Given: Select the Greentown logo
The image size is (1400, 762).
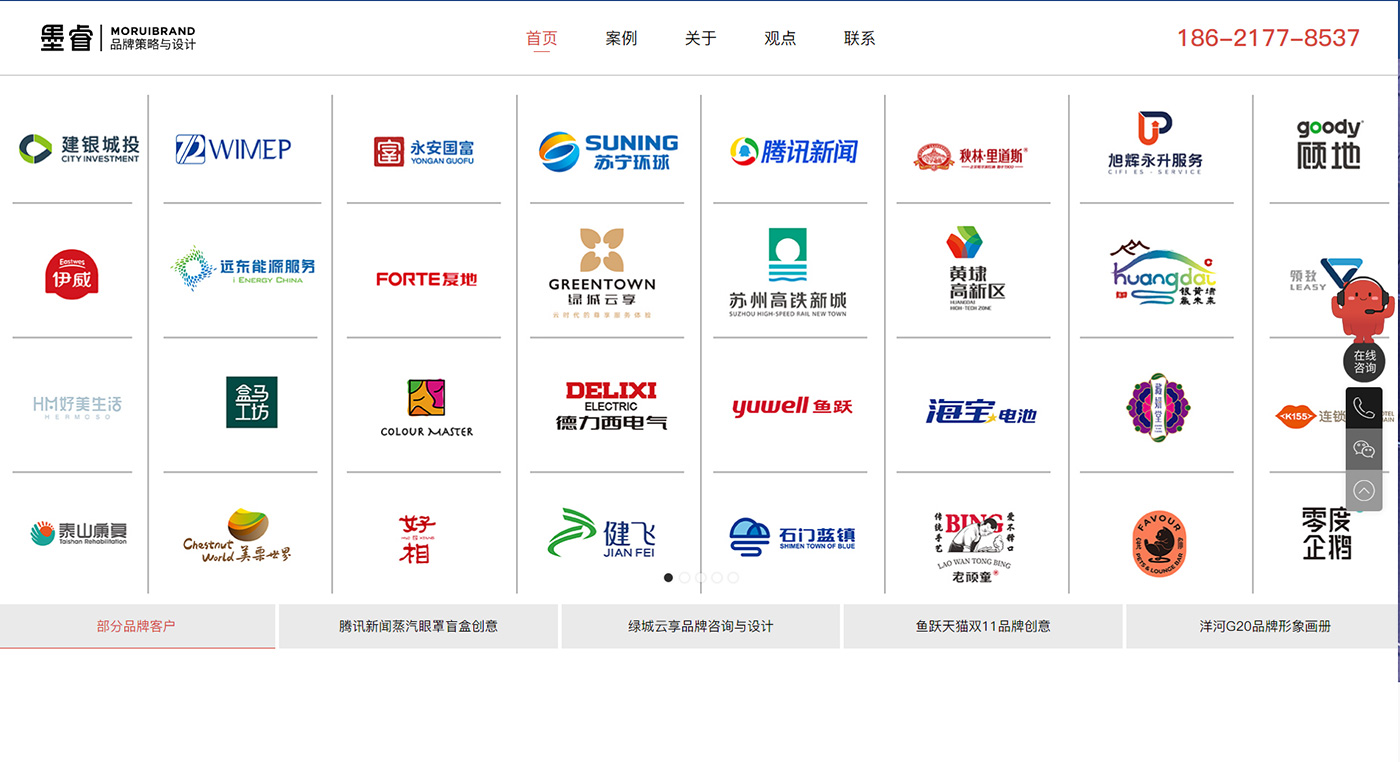Looking at the screenshot, I should point(602,273).
